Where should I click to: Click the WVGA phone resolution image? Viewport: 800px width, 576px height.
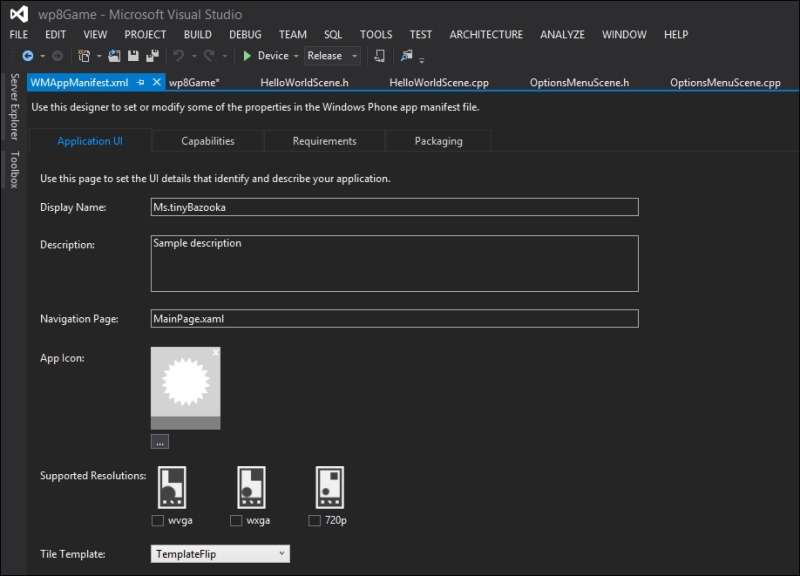[x=172, y=487]
